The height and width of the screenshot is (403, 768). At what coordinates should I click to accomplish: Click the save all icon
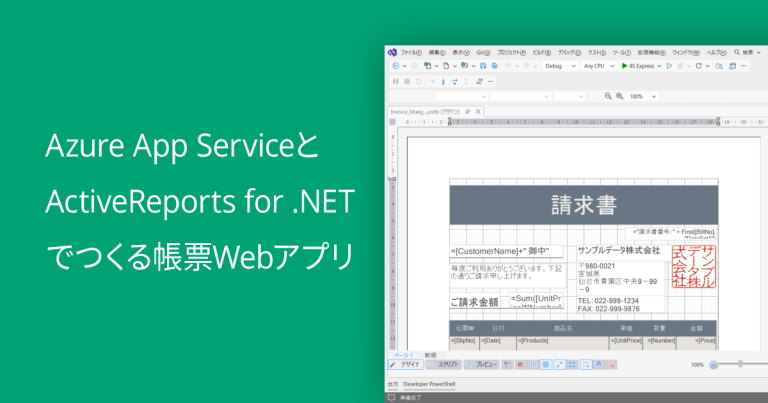tap(495, 66)
